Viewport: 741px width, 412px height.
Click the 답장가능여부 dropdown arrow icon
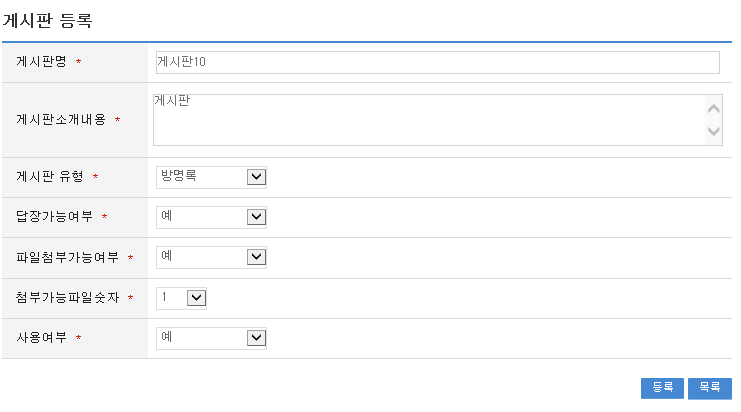click(256, 217)
